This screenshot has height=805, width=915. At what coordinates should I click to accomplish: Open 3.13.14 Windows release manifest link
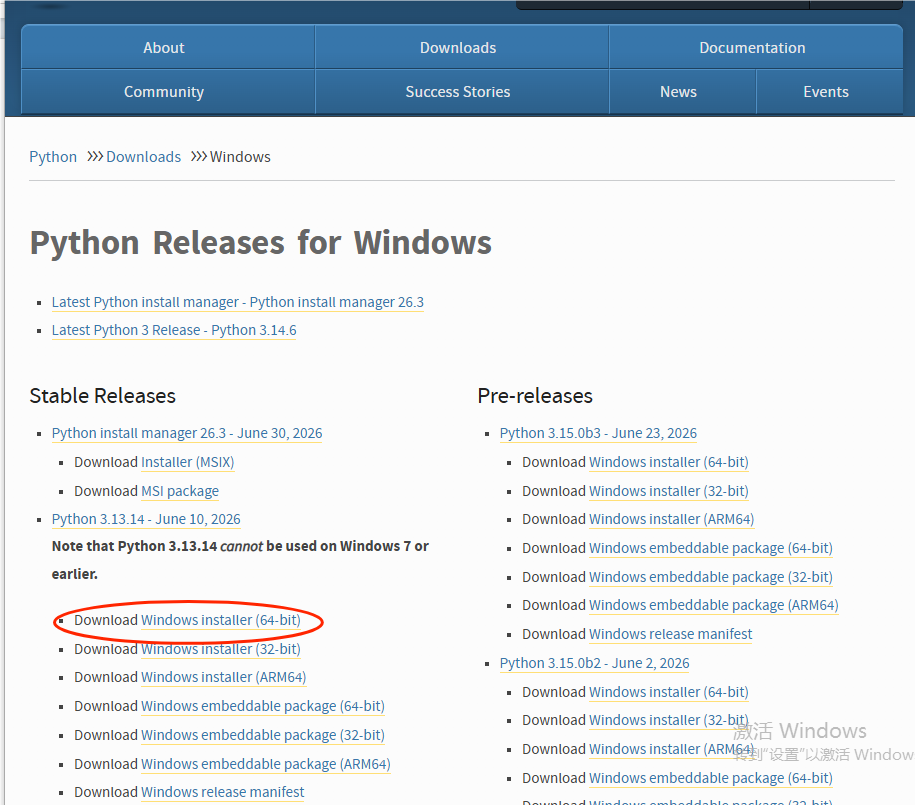[223, 792]
